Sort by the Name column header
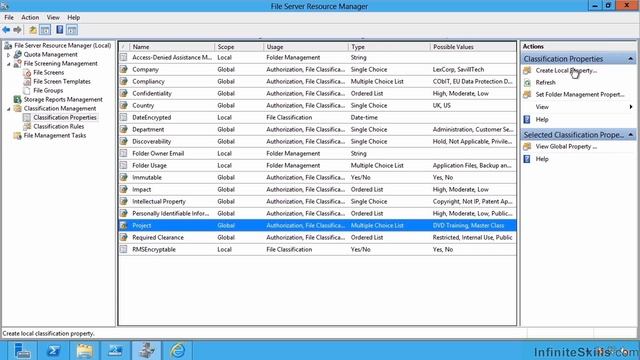The image size is (640, 360). pos(172,47)
